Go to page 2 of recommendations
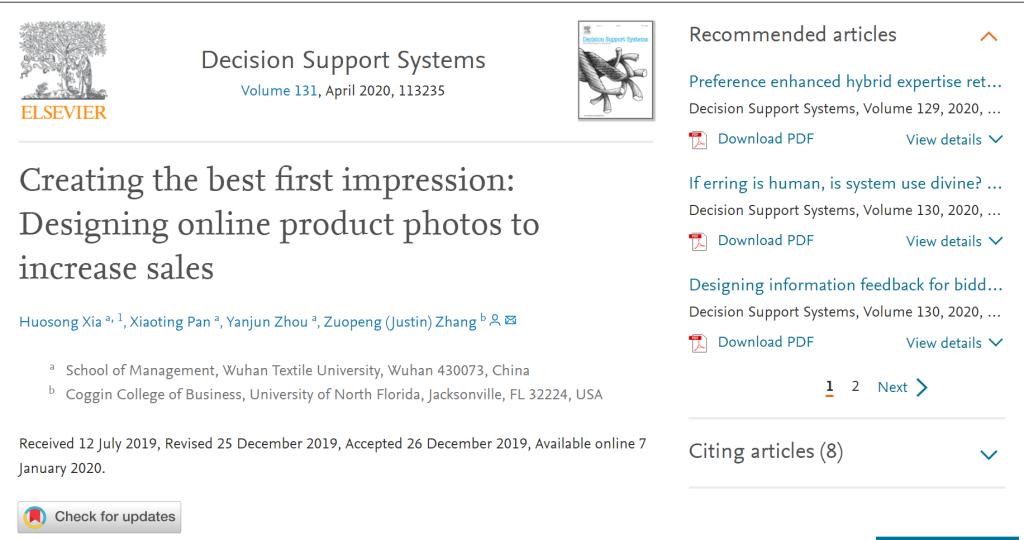The height and width of the screenshot is (540, 1024). (856, 387)
